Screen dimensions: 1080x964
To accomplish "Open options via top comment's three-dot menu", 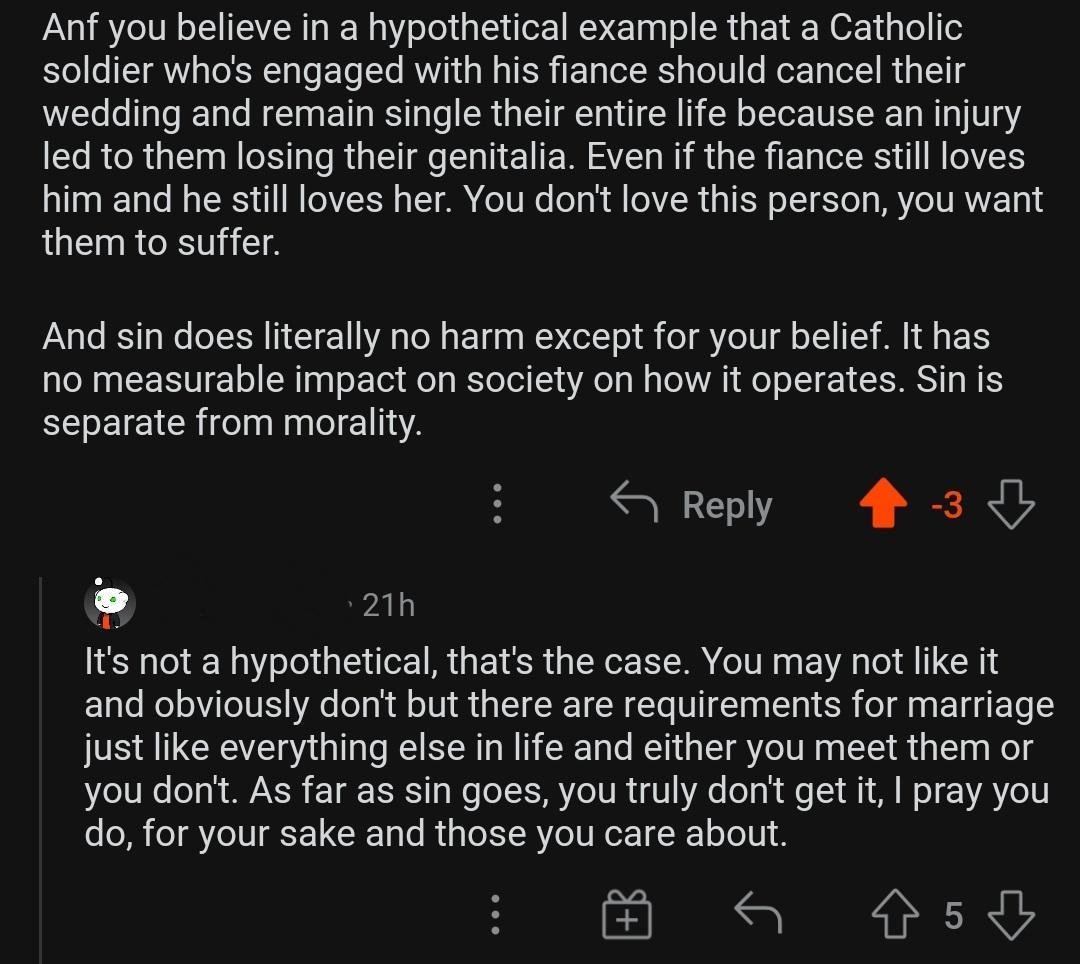I will [x=495, y=505].
